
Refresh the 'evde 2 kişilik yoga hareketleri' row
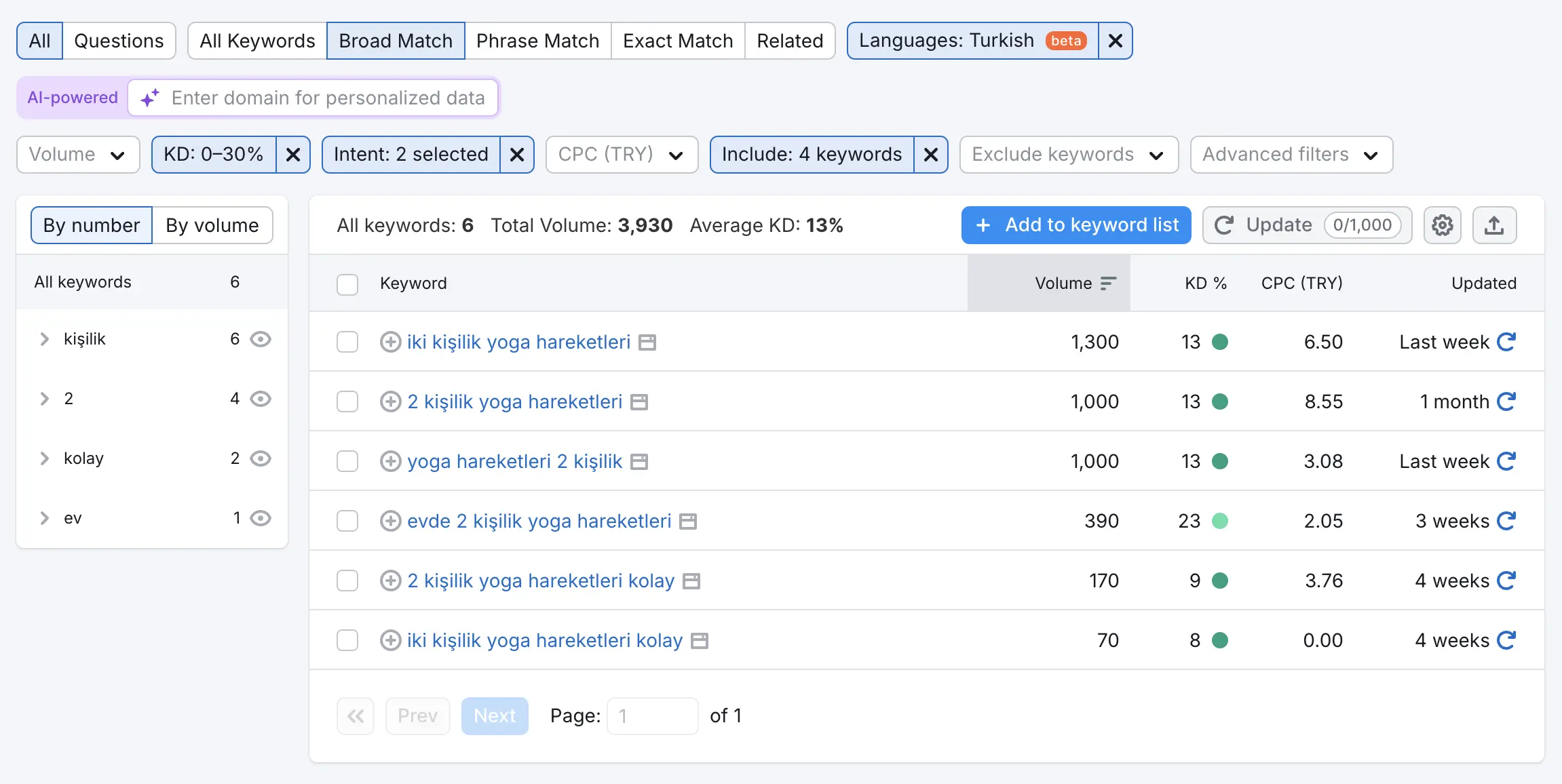click(1506, 521)
